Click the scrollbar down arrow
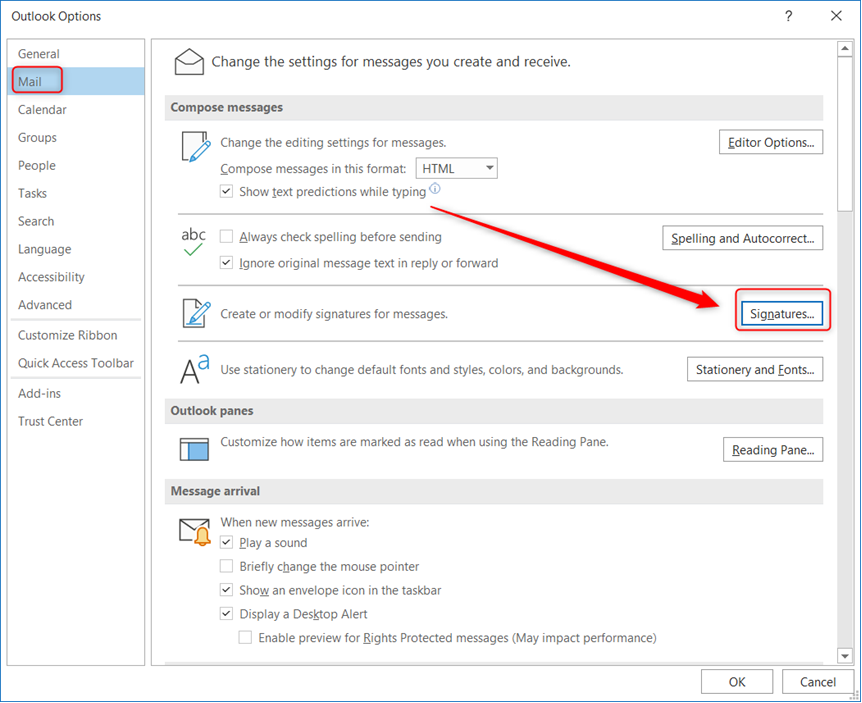 coord(844,656)
